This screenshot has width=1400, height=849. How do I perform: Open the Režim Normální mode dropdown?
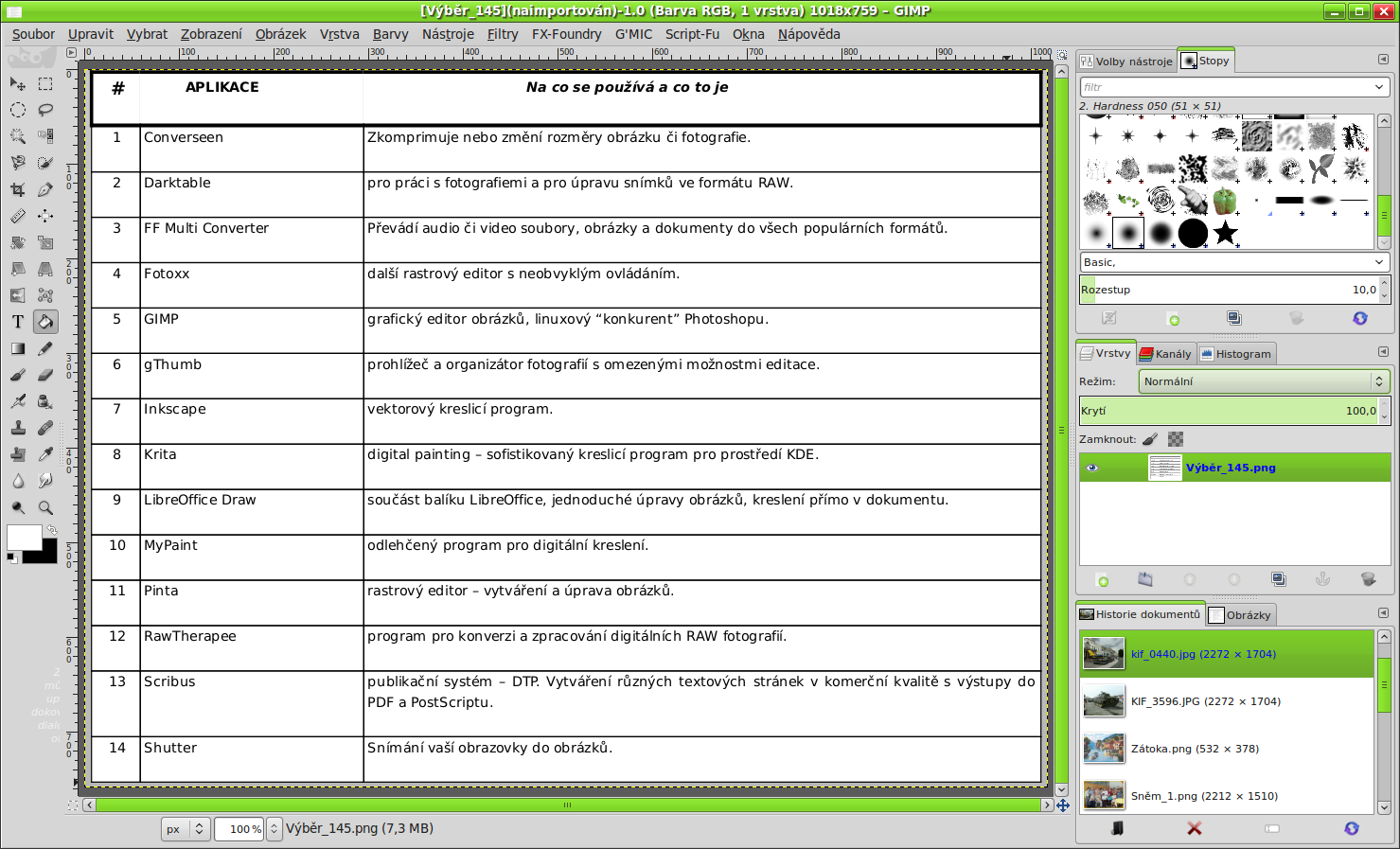(x=1264, y=381)
